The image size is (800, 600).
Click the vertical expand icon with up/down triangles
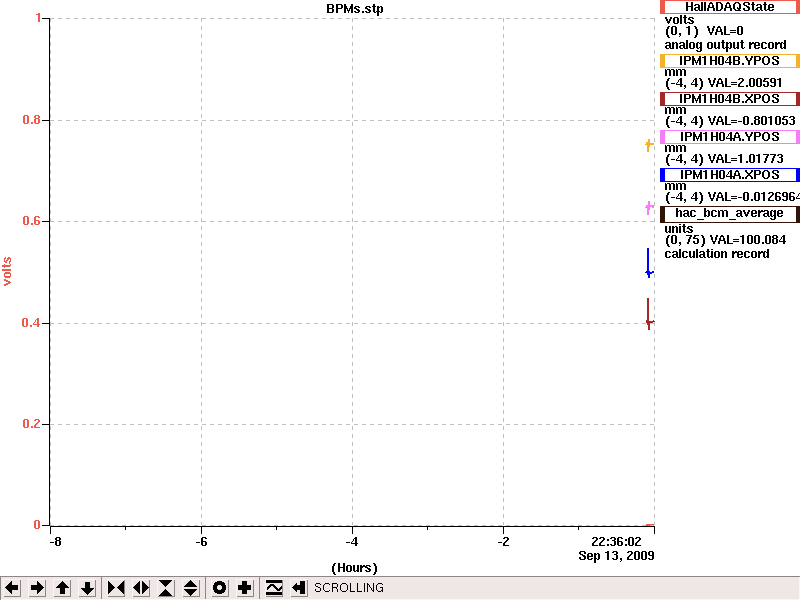click(x=191, y=588)
